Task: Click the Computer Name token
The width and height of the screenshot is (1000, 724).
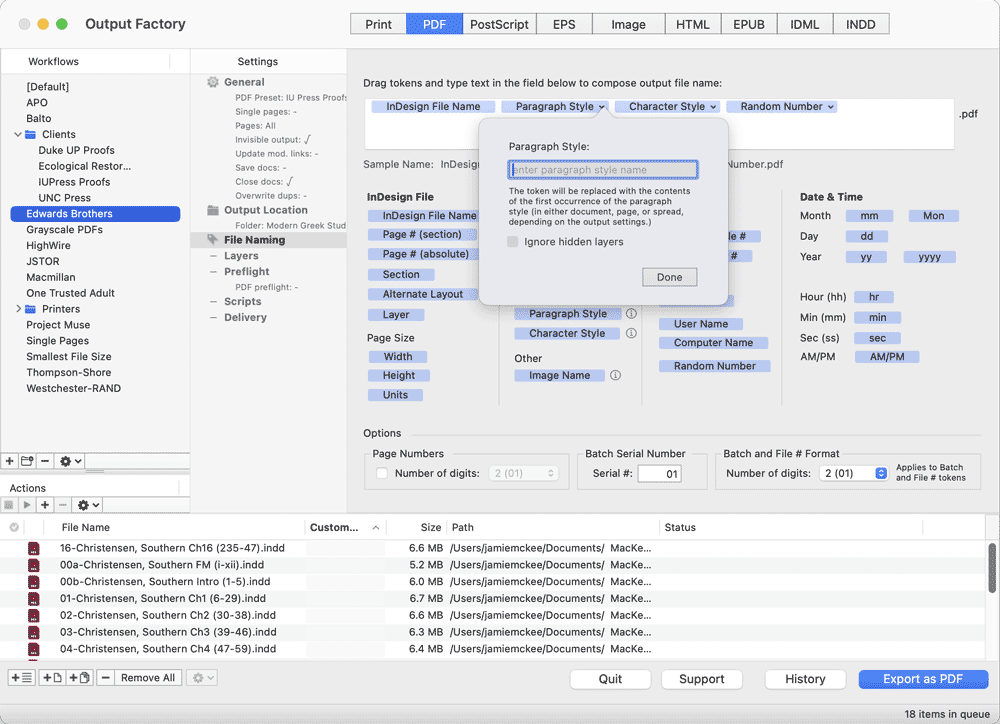Action: (x=713, y=343)
